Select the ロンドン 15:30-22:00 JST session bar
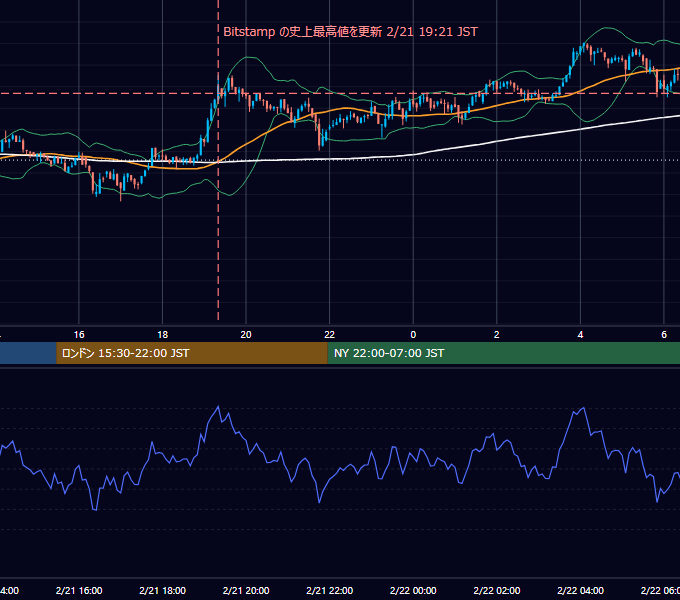 pyautogui.click(x=192, y=353)
